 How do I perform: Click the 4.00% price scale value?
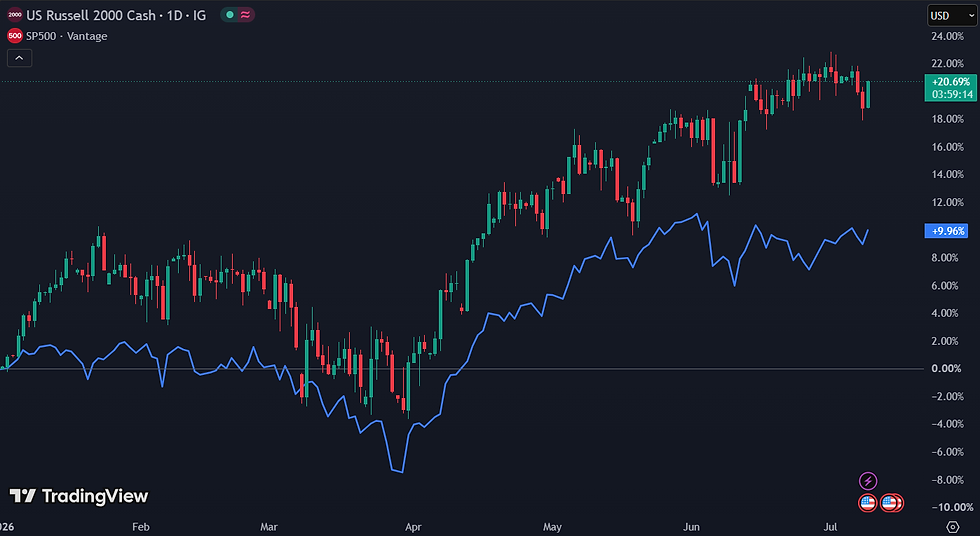tap(945, 313)
